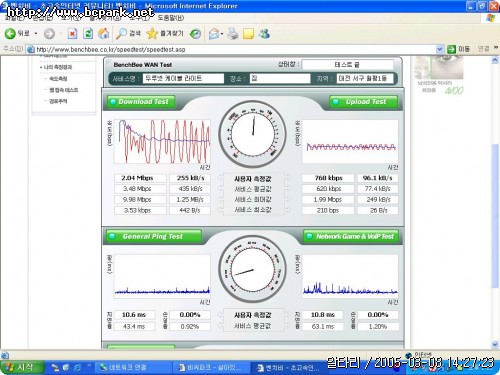Click the General Ping Test button
This screenshot has width=500, height=375.
tap(154, 236)
